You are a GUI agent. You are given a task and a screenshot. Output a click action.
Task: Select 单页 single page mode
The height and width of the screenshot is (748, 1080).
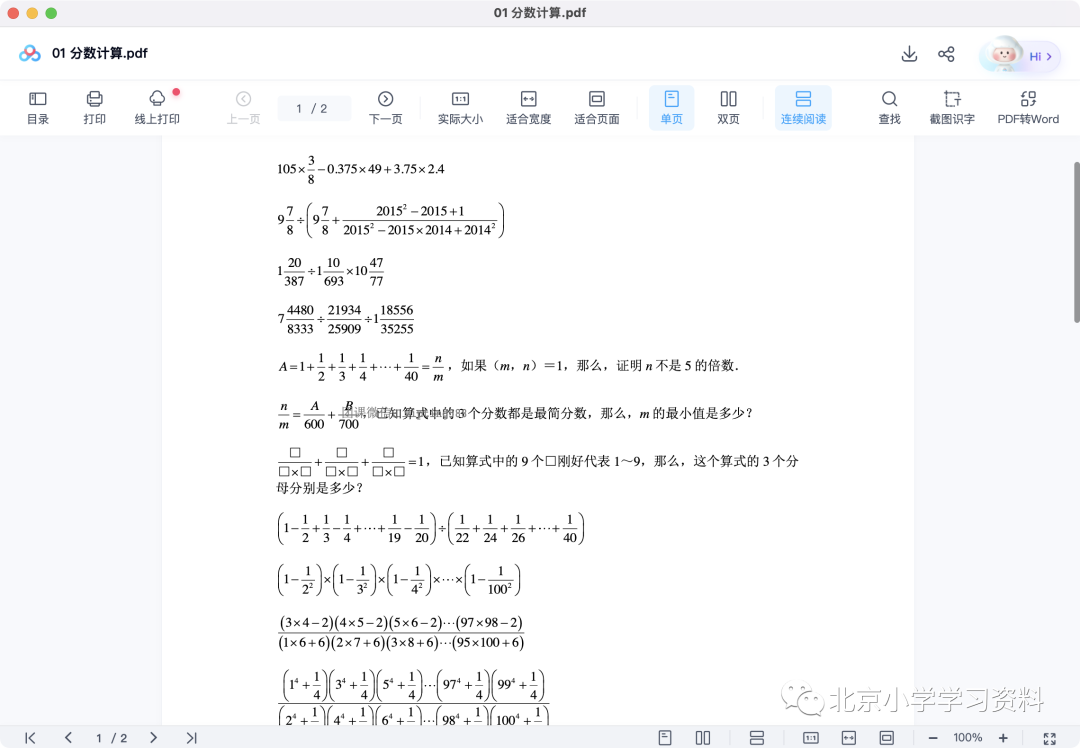click(x=672, y=108)
